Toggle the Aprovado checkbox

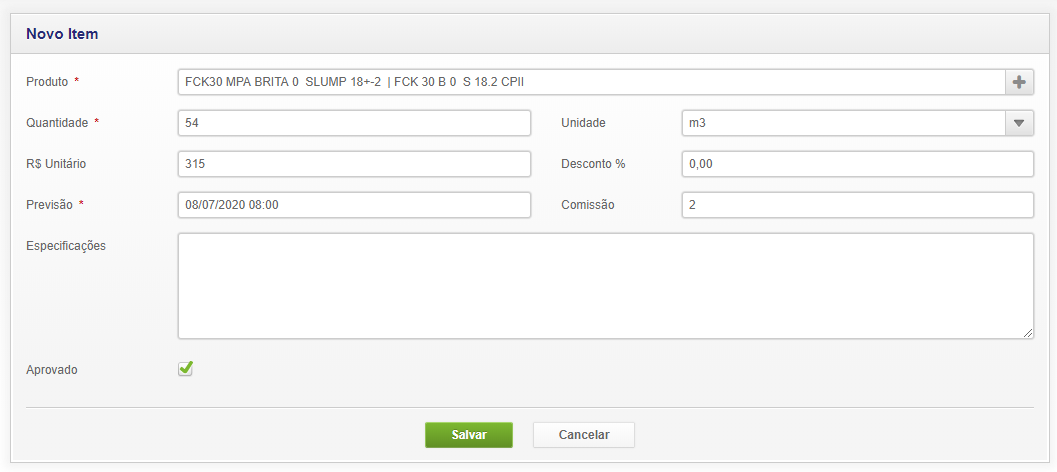click(185, 369)
